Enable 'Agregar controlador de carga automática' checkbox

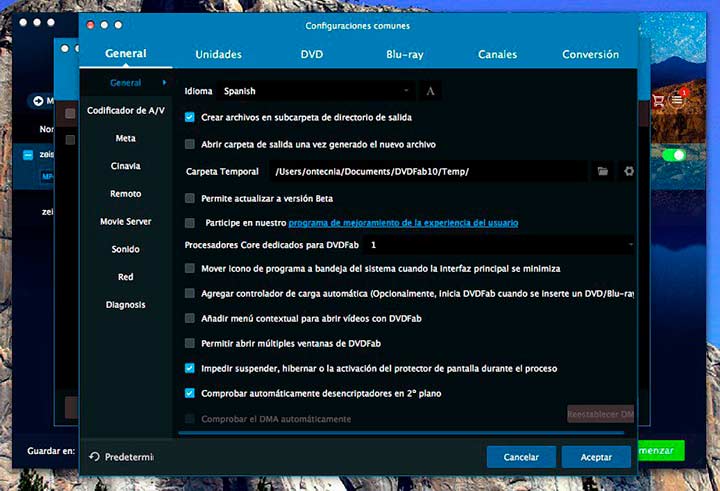point(190,293)
